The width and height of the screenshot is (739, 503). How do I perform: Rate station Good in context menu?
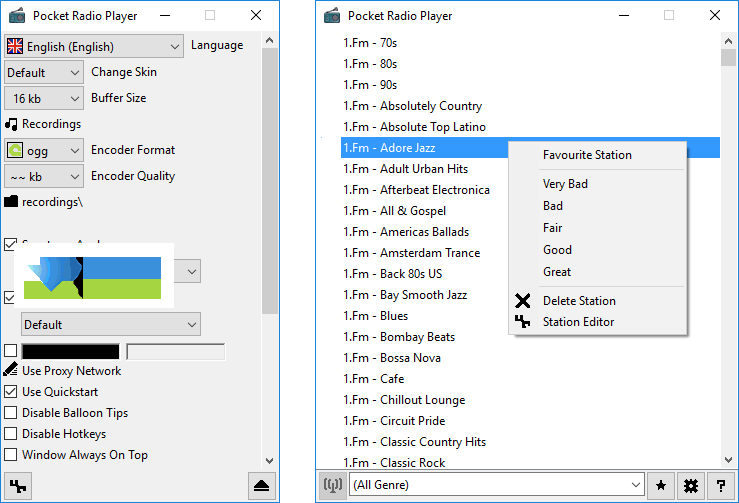coord(557,249)
